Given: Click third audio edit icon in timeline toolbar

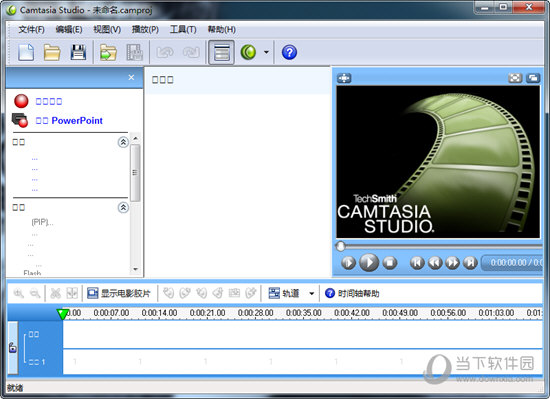Looking at the screenshot, I should point(201,293).
